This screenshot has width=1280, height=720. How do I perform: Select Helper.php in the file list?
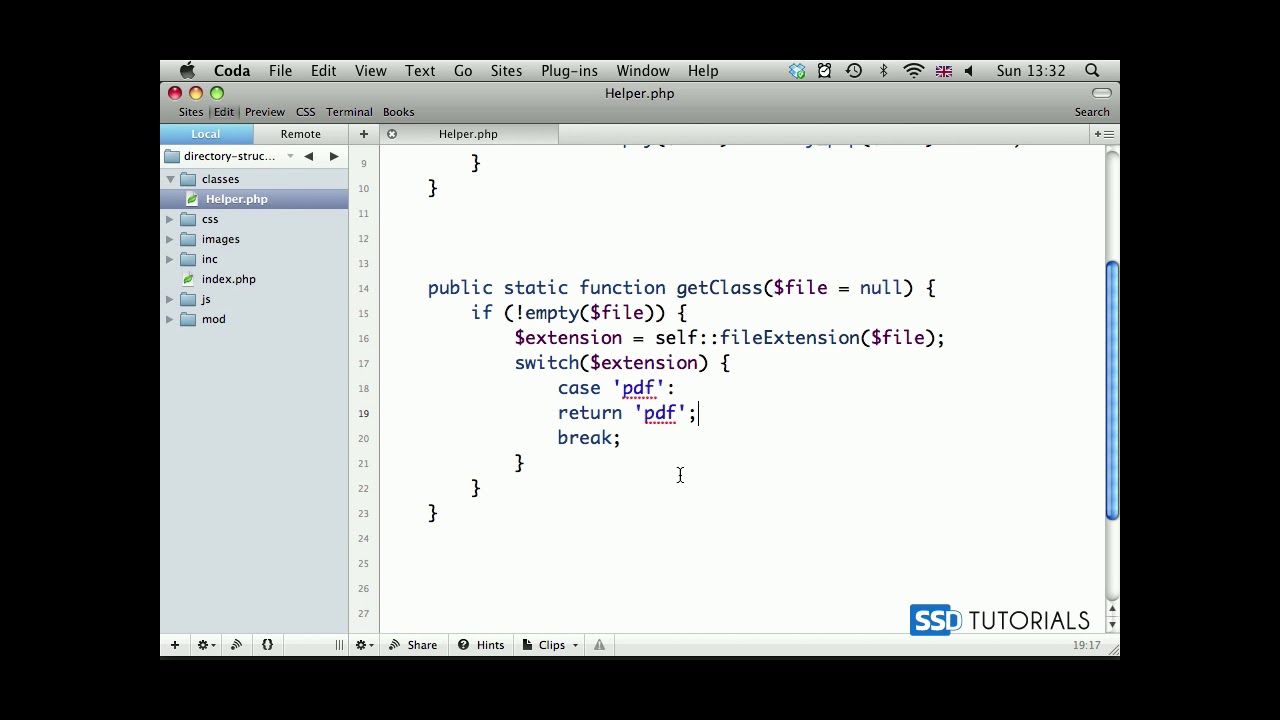pyautogui.click(x=254, y=199)
